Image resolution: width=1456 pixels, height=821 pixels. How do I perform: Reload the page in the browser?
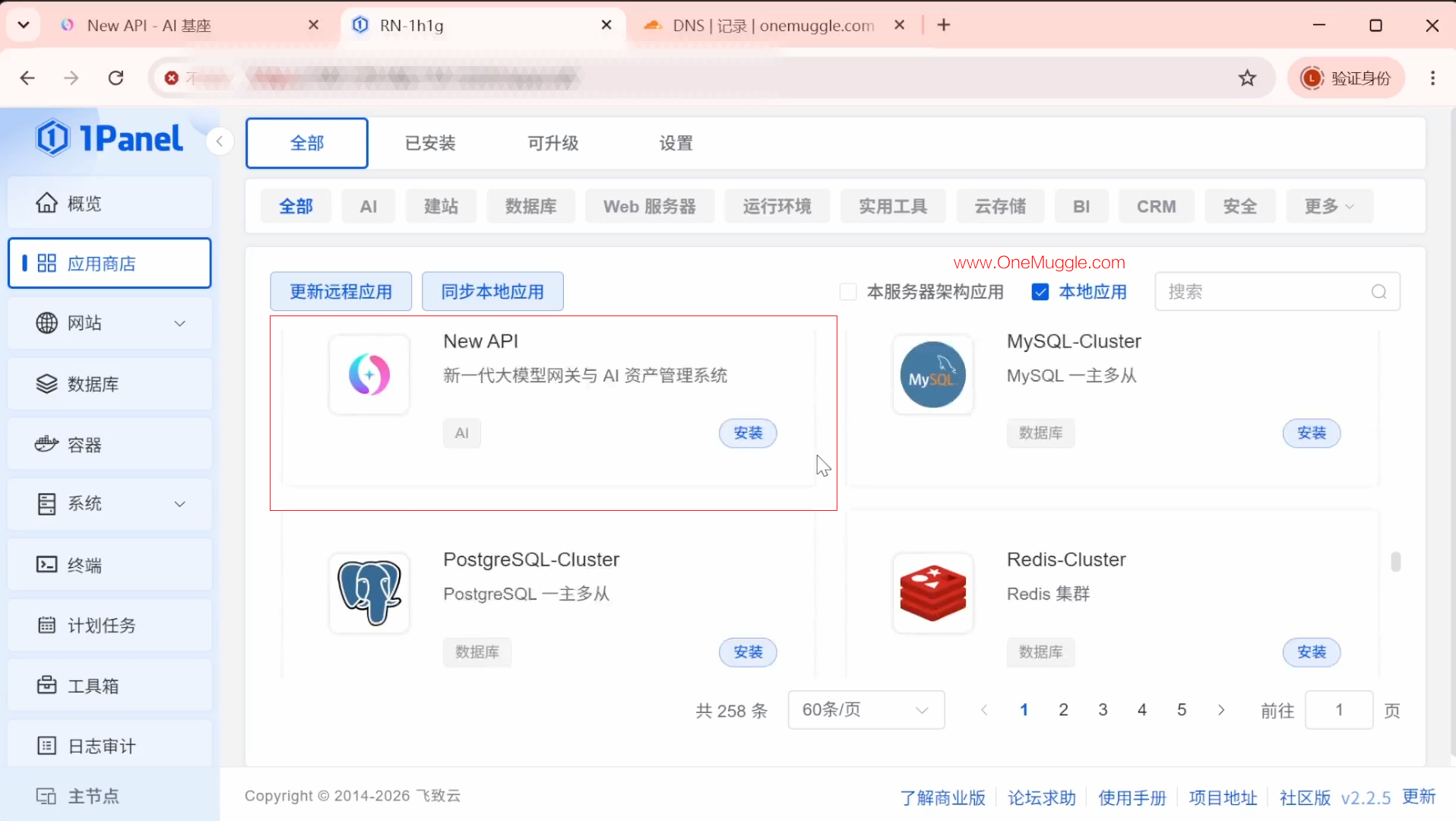point(116,78)
